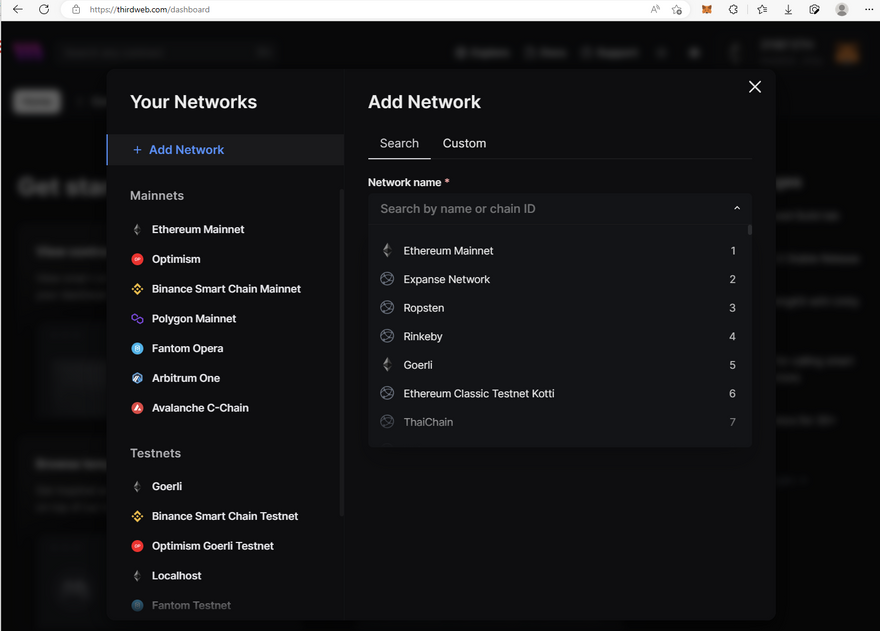Click the Goerli icon under Testnets
The image size is (880, 631).
[137, 486]
